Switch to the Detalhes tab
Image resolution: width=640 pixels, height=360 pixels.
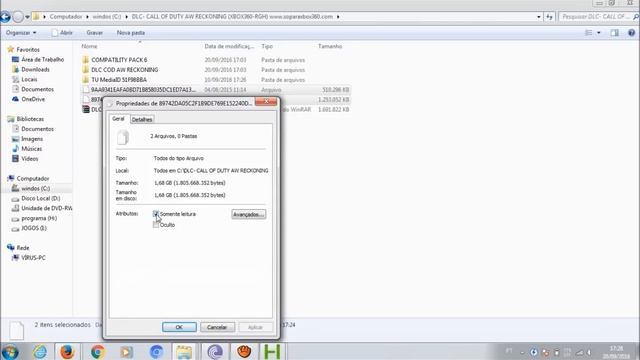pos(142,119)
